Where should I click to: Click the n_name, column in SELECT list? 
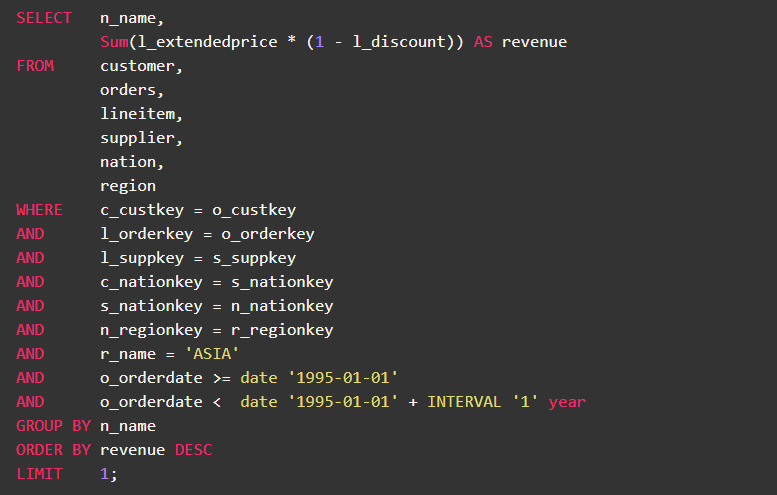(132, 18)
